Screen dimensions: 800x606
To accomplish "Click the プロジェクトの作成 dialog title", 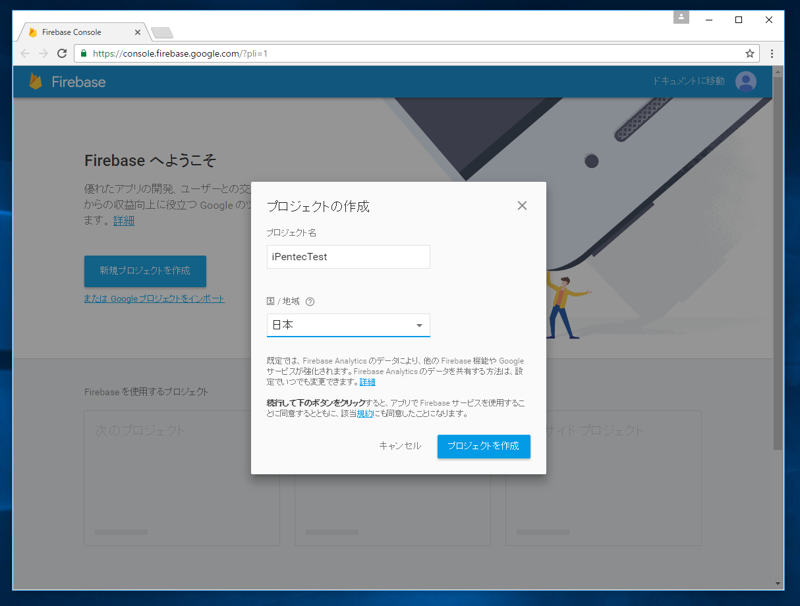I will tap(318, 207).
